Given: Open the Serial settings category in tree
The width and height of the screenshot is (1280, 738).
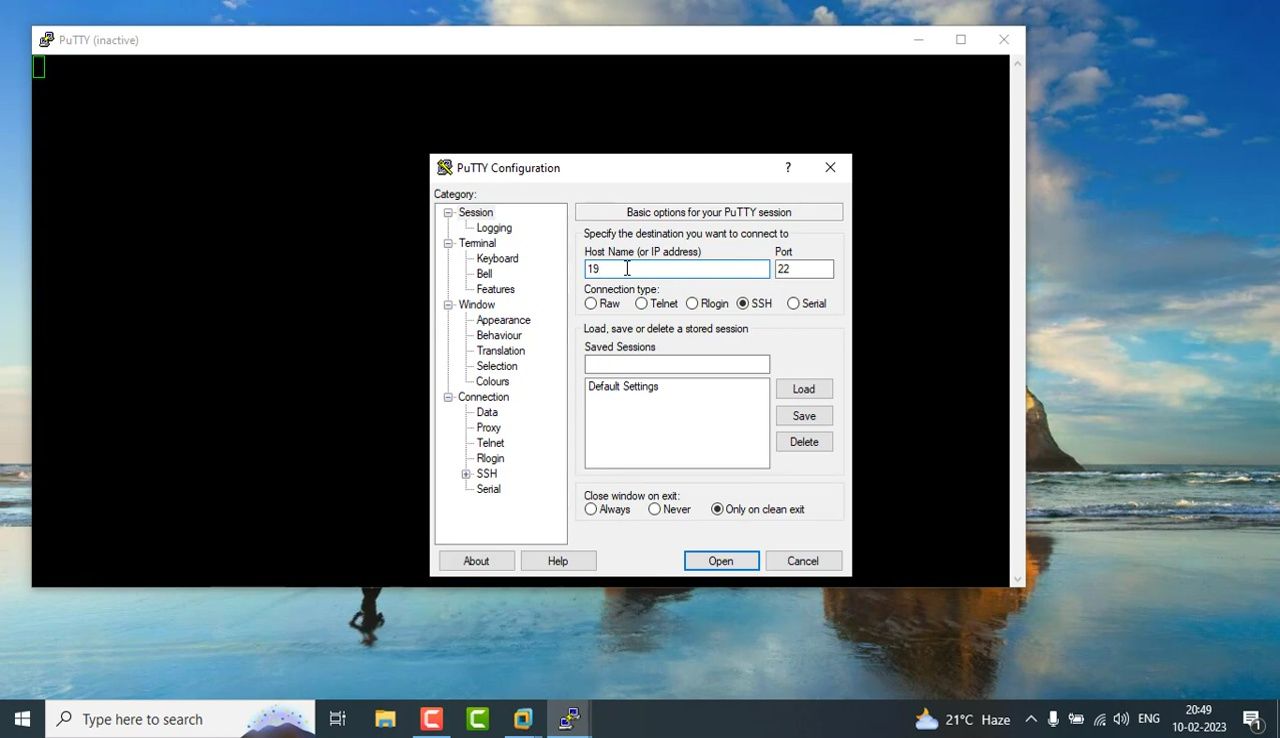Looking at the screenshot, I should click(x=488, y=489).
